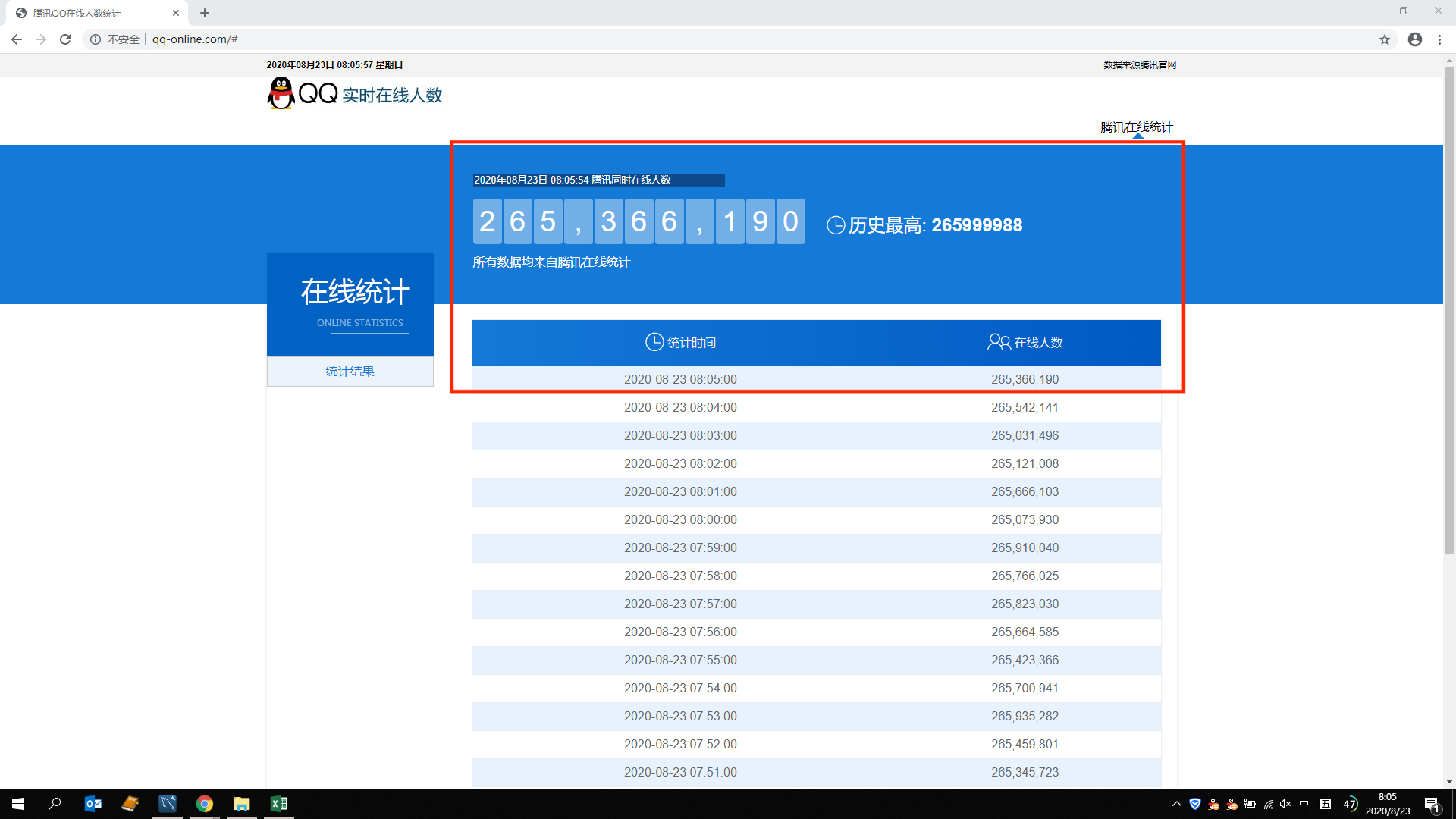1456x819 pixels.
Task: Open Excel from the taskbar
Action: [x=279, y=804]
